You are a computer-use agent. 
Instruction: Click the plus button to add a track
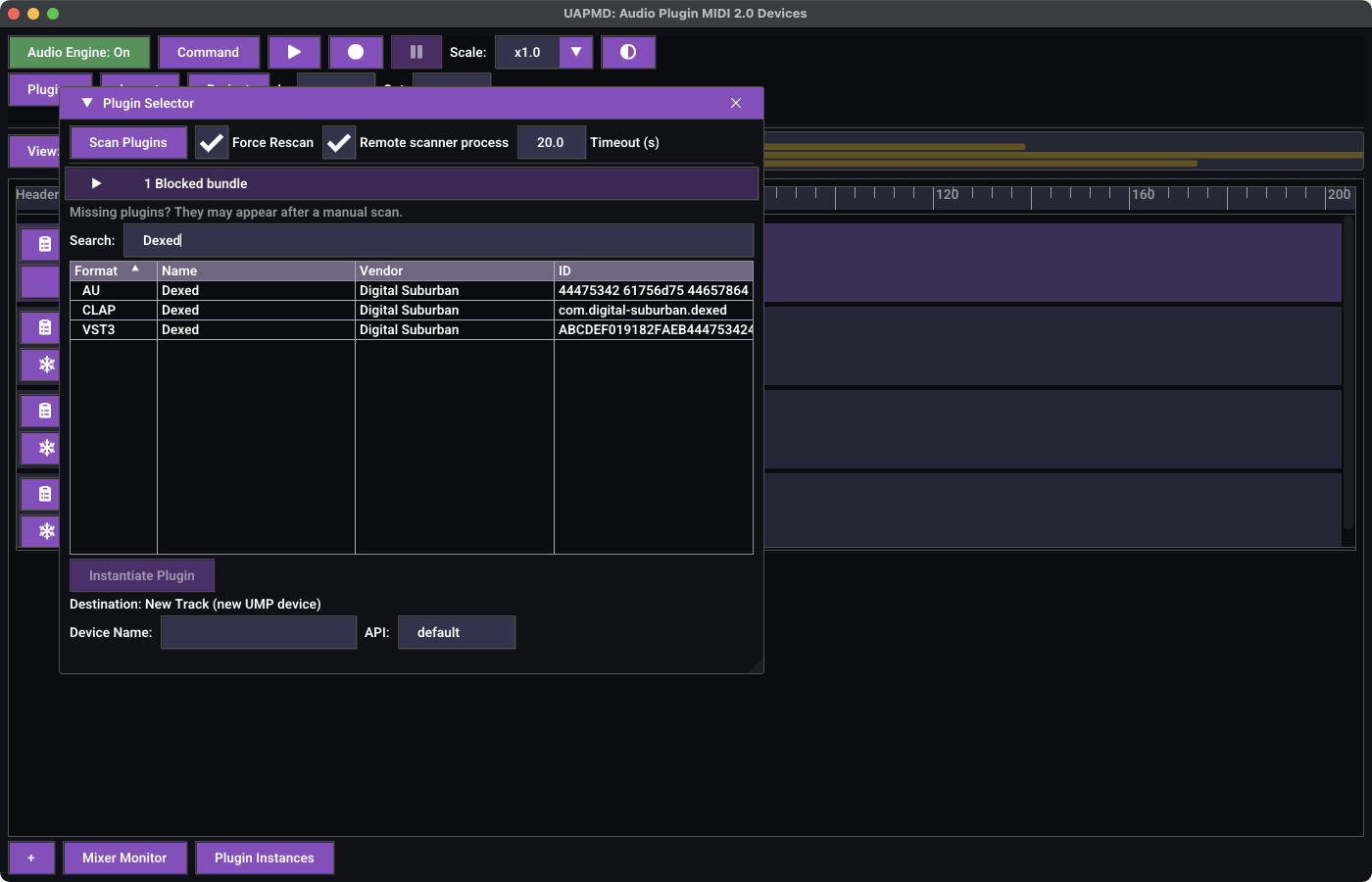pos(31,857)
